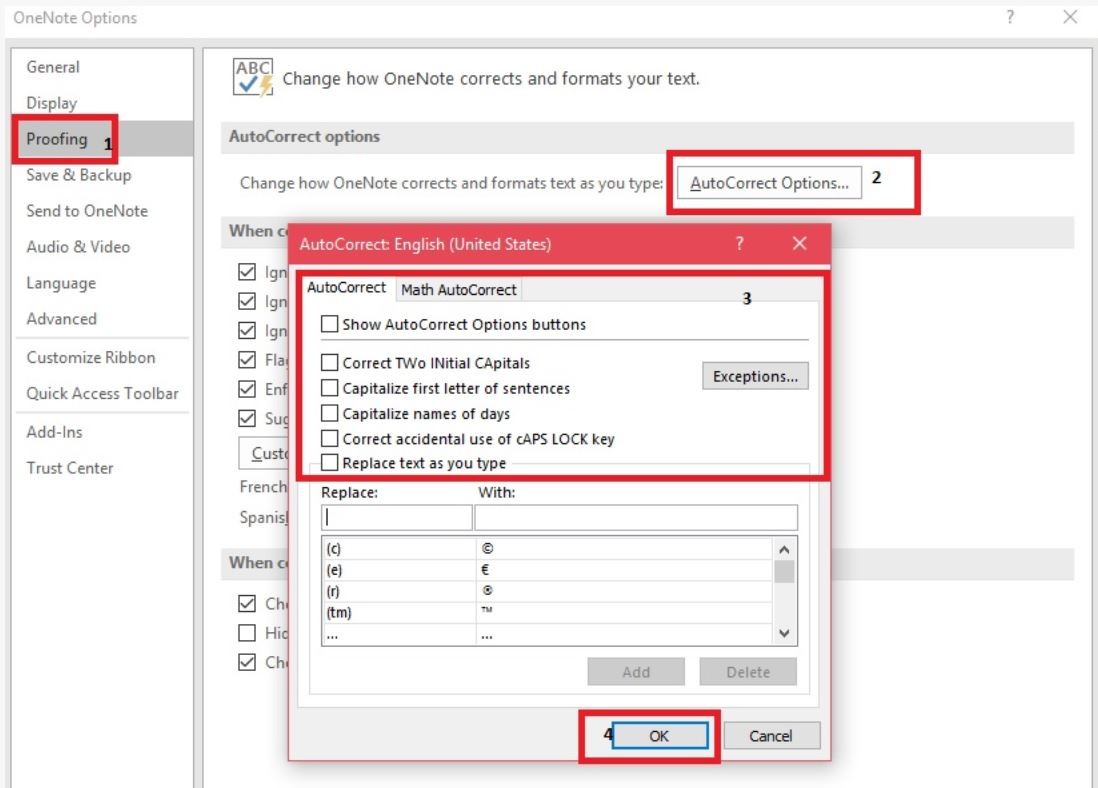Open Customize Ribbon settings
Screen dimensions: 1098x788
click(91, 357)
